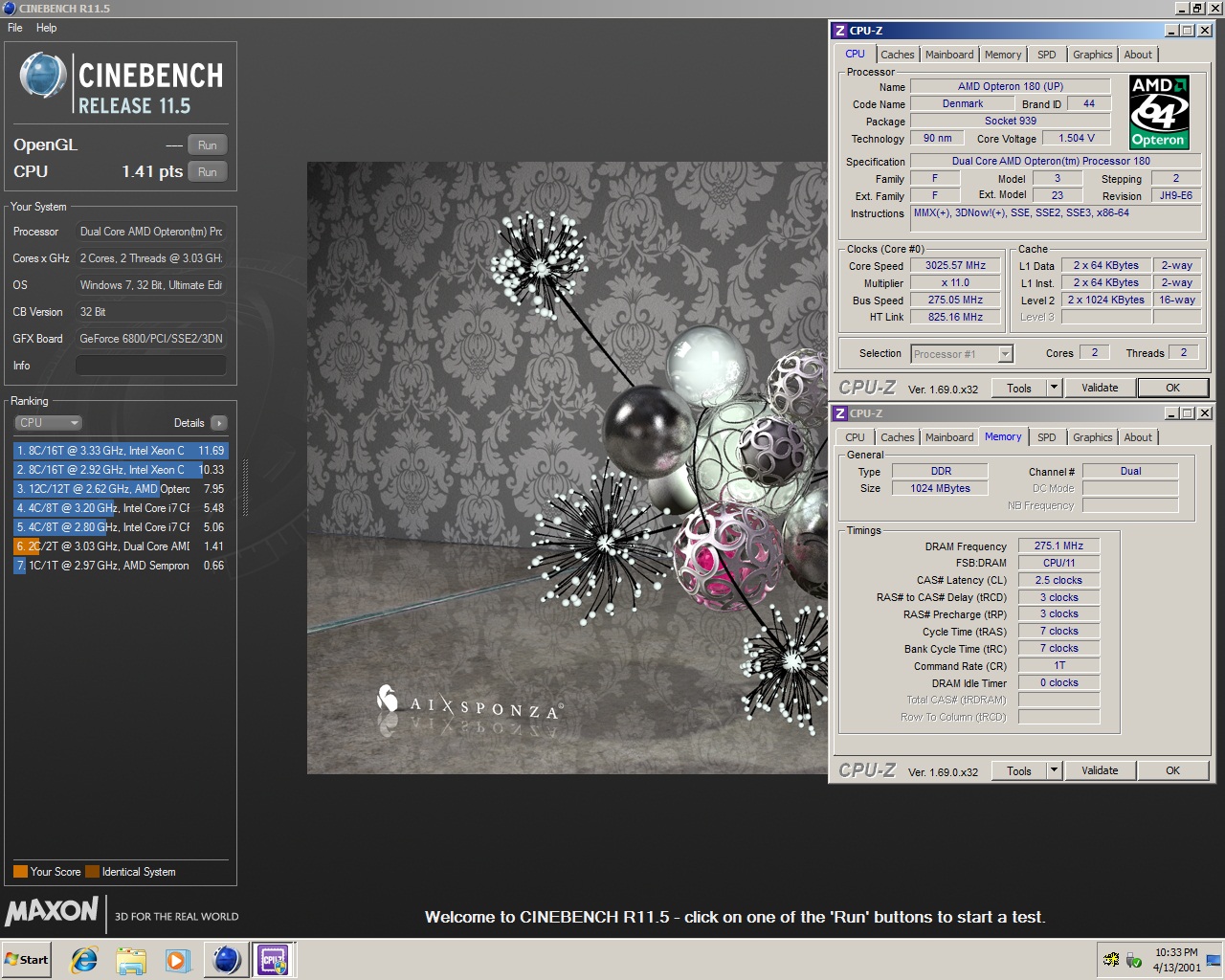
Task: Select ranking row 2C/2T @ 3.03 GHz
Action: 121,546
